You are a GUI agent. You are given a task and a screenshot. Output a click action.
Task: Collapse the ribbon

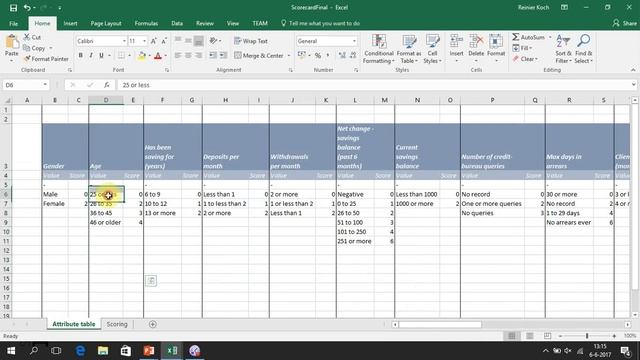pyautogui.click(x=633, y=70)
